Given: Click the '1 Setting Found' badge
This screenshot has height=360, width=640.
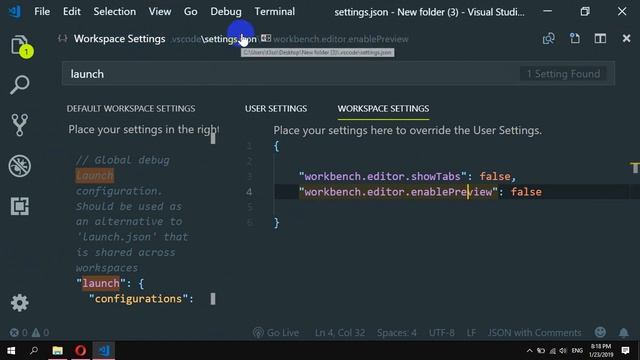Looking at the screenshot, I should [x=563, y=74].
